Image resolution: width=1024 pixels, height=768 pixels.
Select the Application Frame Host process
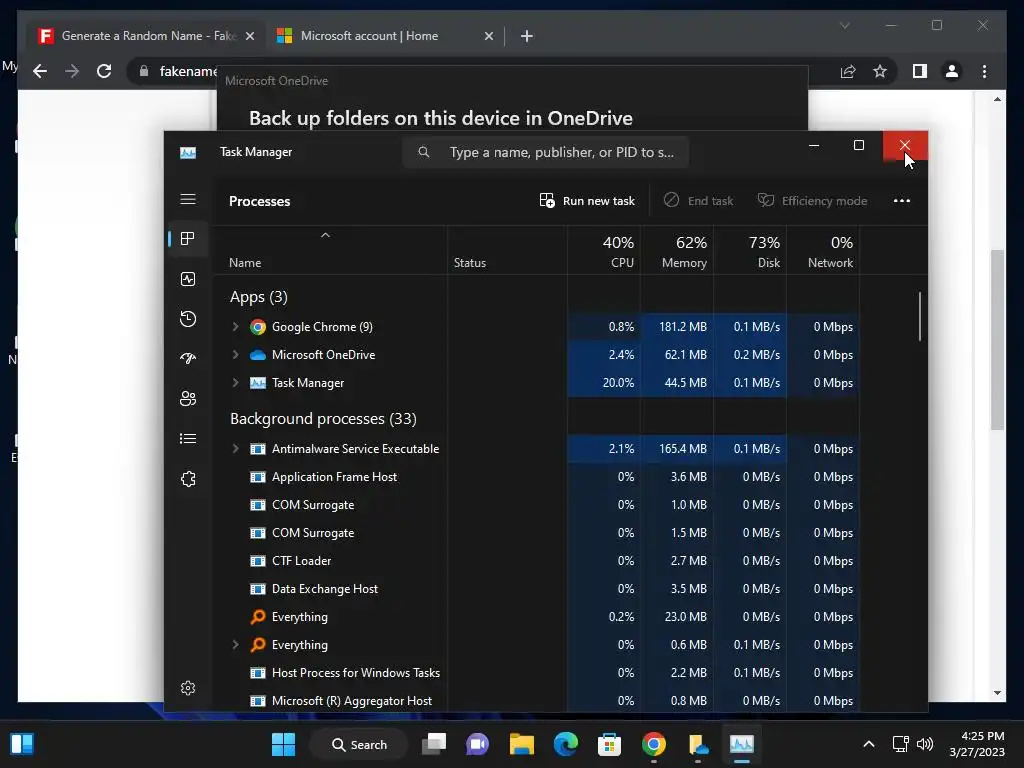(536, 477)
